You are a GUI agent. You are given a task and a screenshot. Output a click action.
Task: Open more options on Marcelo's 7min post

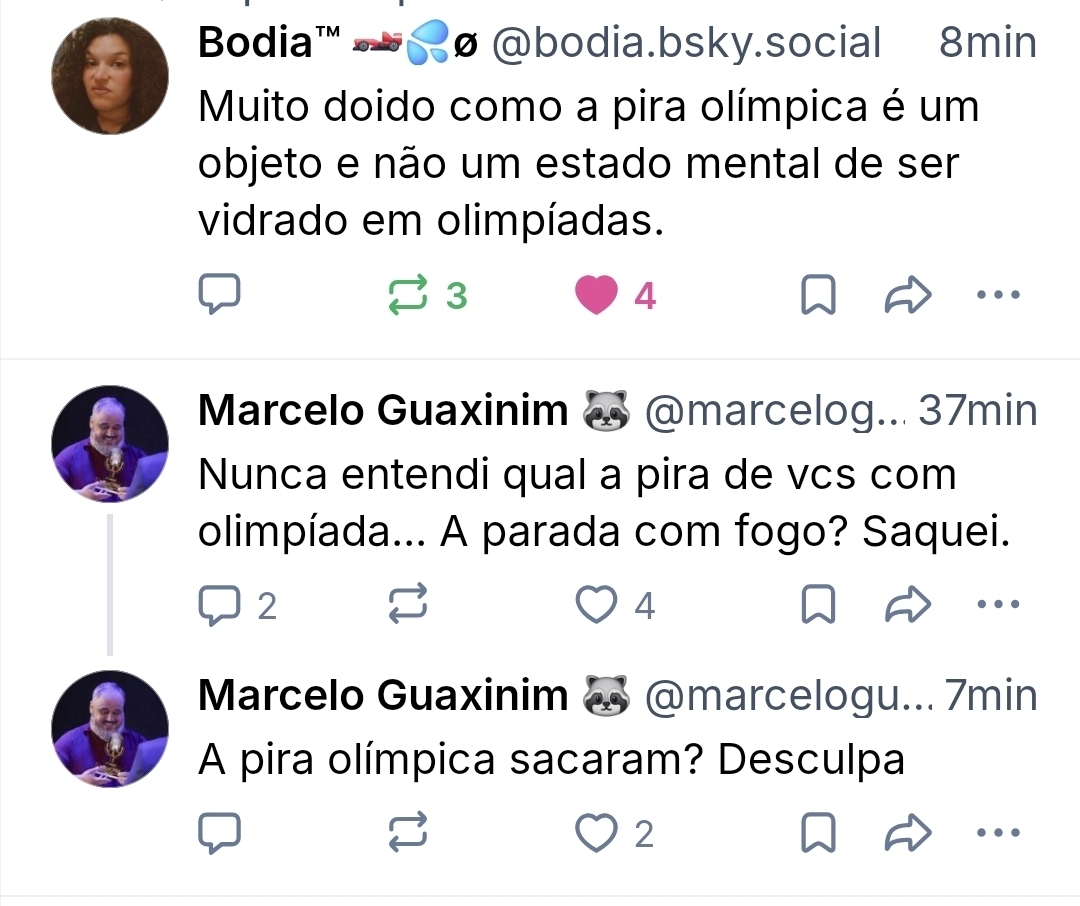pos(997,834)
